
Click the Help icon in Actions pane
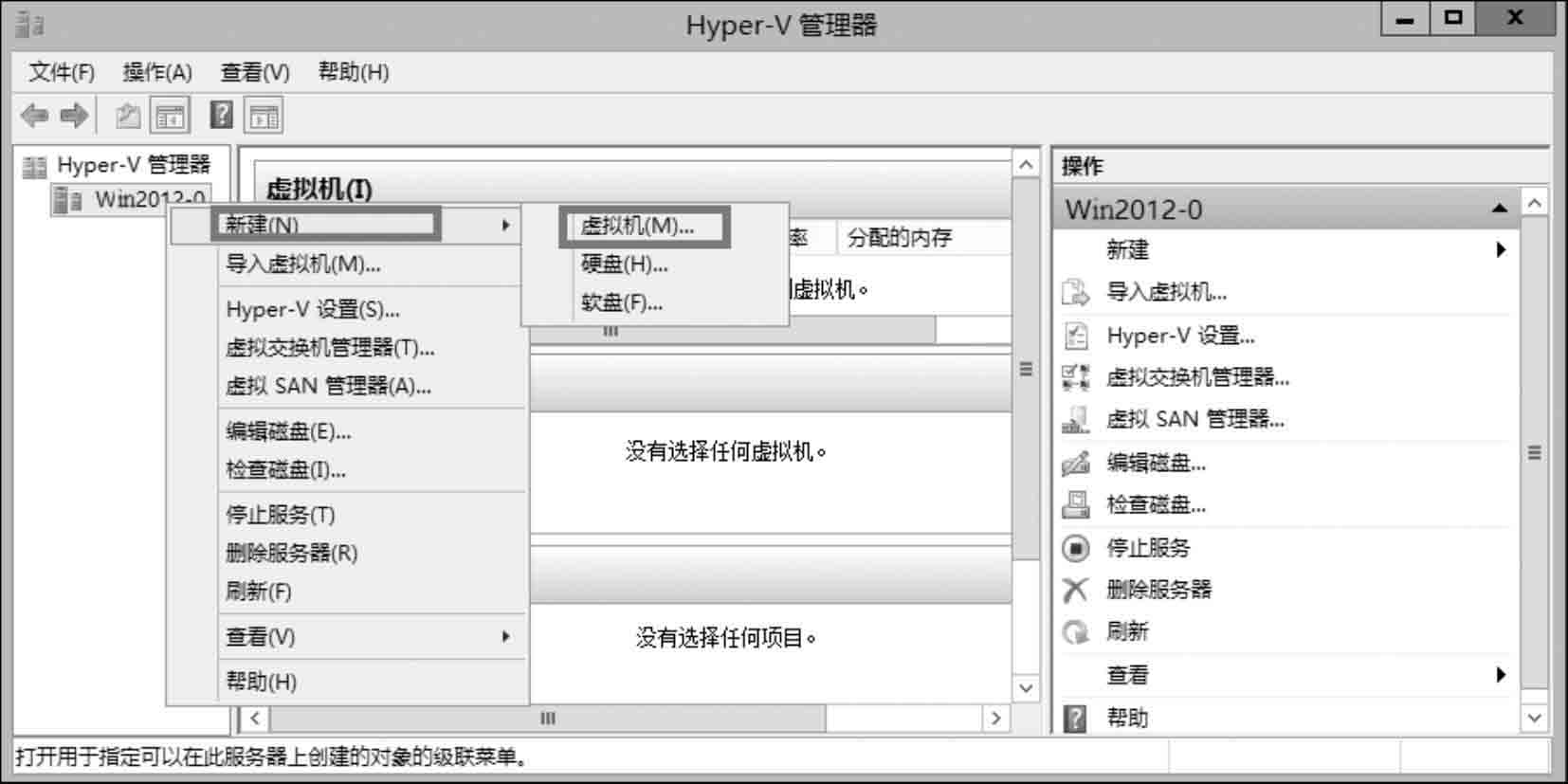[x=1075, y=719]
